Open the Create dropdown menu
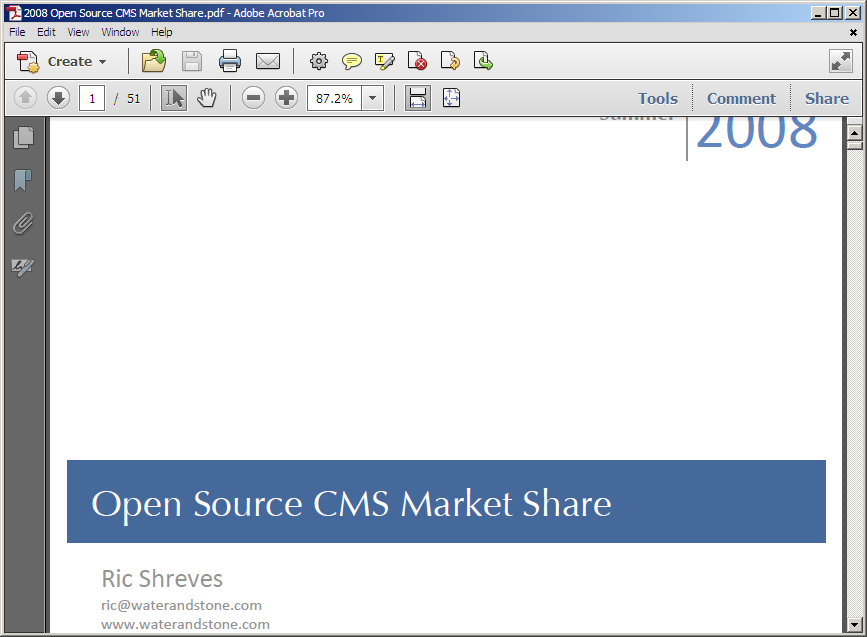867x637 pixels. pyautogui.click(x=63, y=61)
